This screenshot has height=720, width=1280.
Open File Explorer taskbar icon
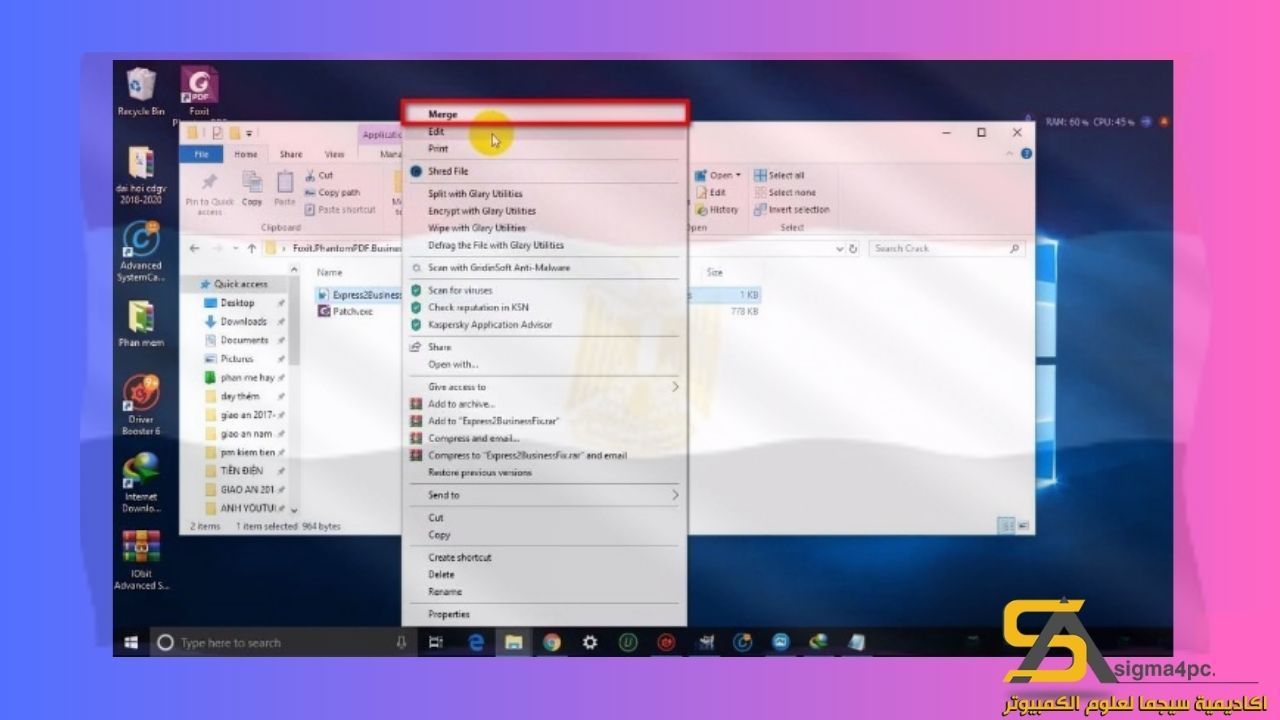pos(513,642)
